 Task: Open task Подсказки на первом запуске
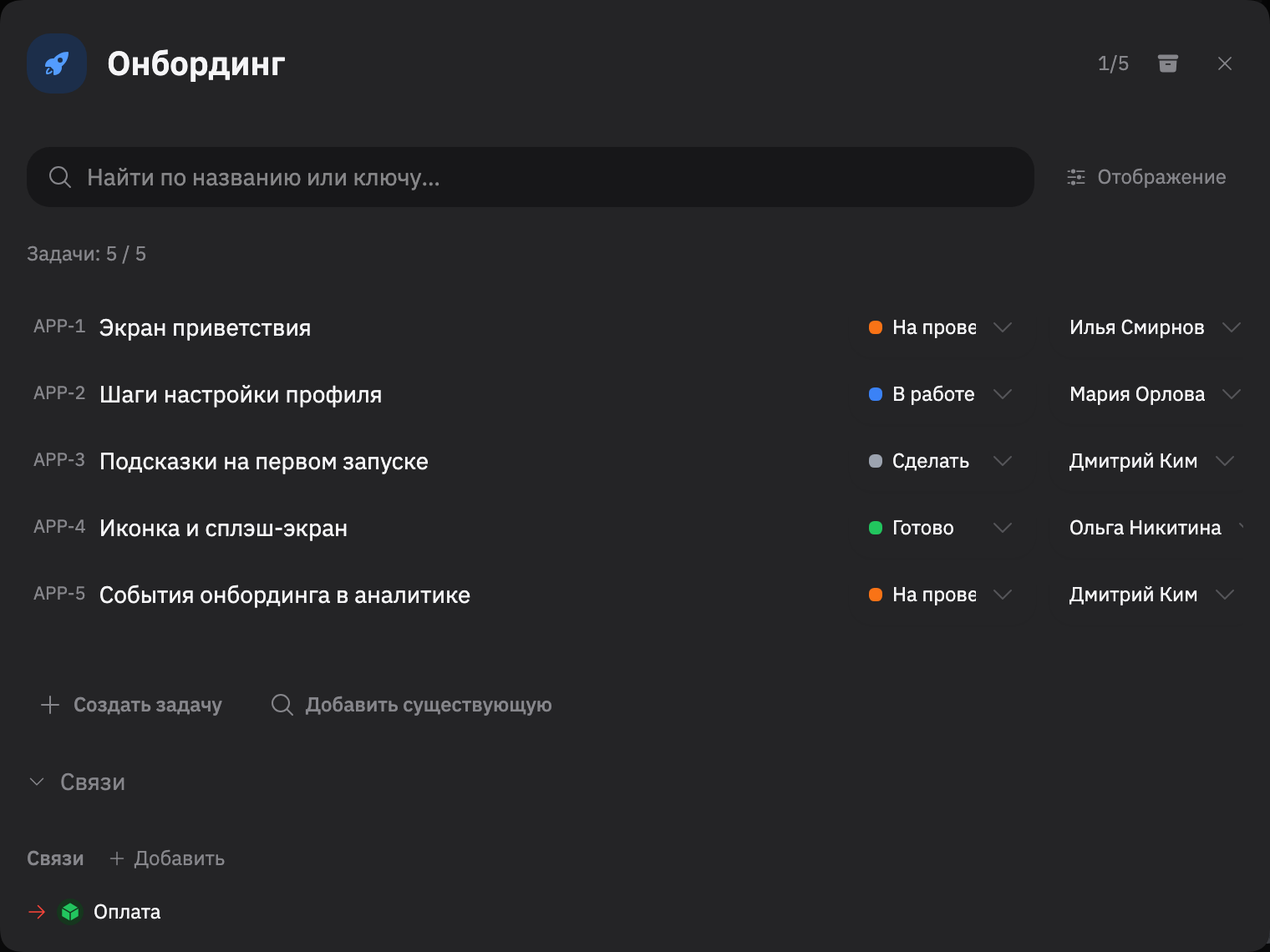coord(263,462)
